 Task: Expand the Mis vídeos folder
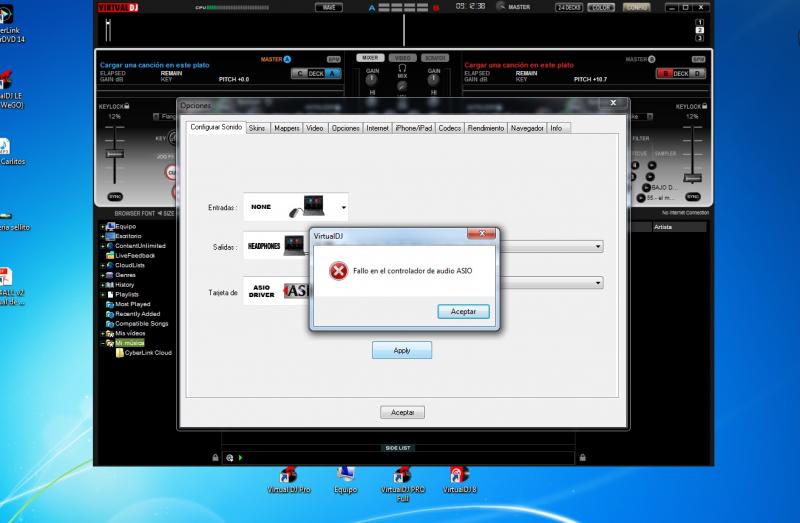click(x=103, y=333)
